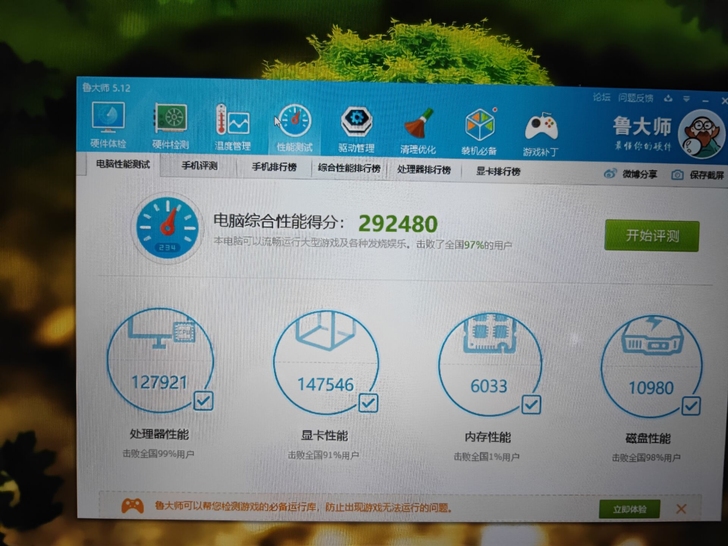
Task: Uncheck the 内存性能 test checkbox
Action: coord(531,404)
